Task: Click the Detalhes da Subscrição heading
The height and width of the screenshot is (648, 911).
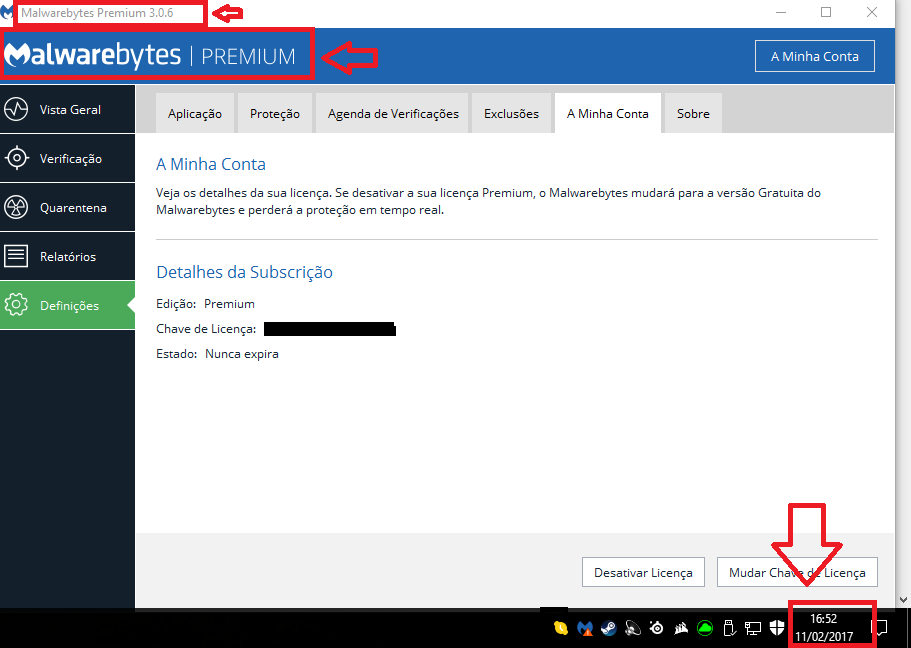Action: tap(245, 272)
